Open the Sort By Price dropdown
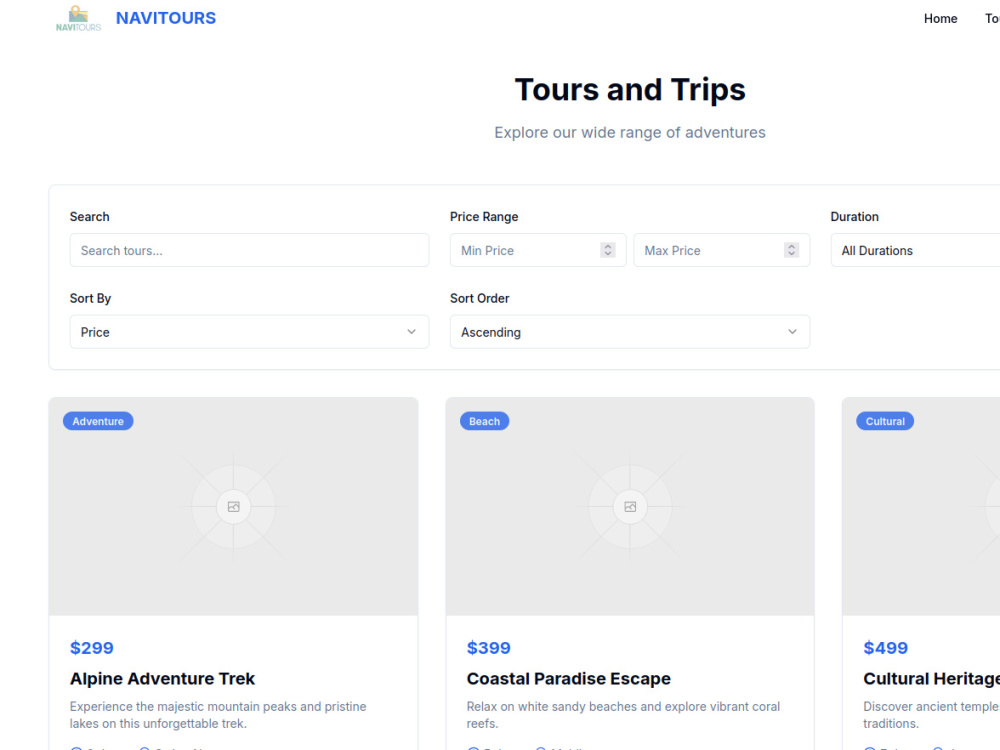The image size is (1000, 750). pyautogui.click(x=249, y=332)
